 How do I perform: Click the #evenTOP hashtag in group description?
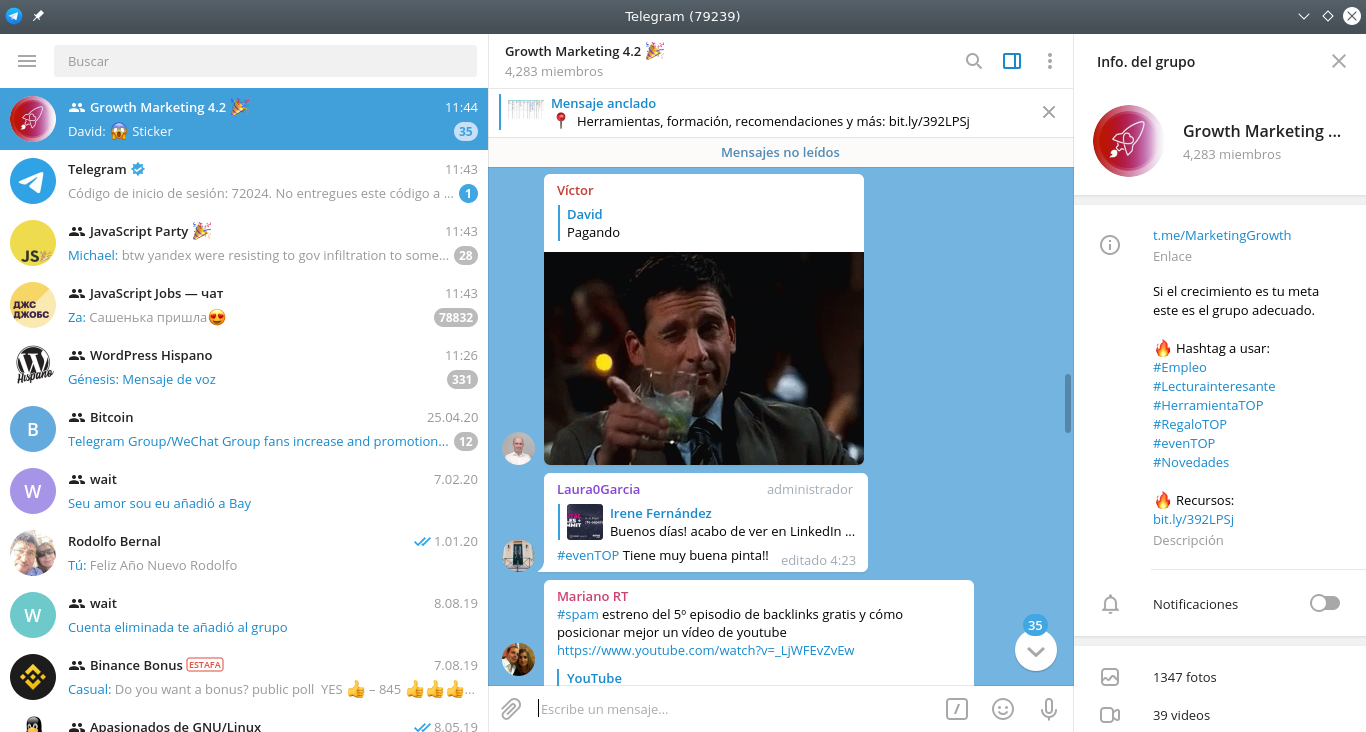coord(1184,443)
